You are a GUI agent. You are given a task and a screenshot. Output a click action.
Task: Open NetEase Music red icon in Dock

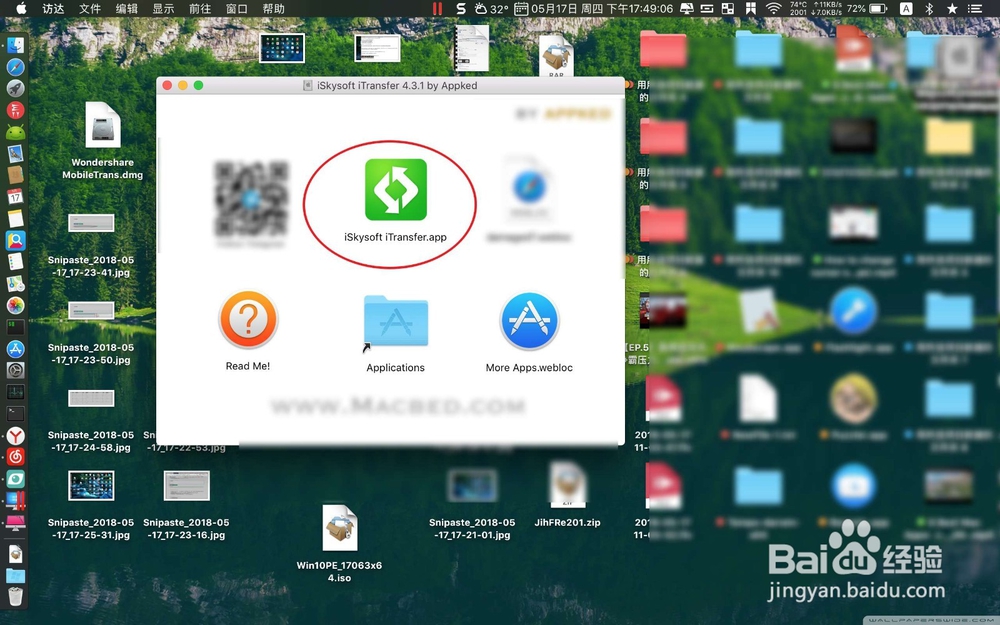pos(15,457)
